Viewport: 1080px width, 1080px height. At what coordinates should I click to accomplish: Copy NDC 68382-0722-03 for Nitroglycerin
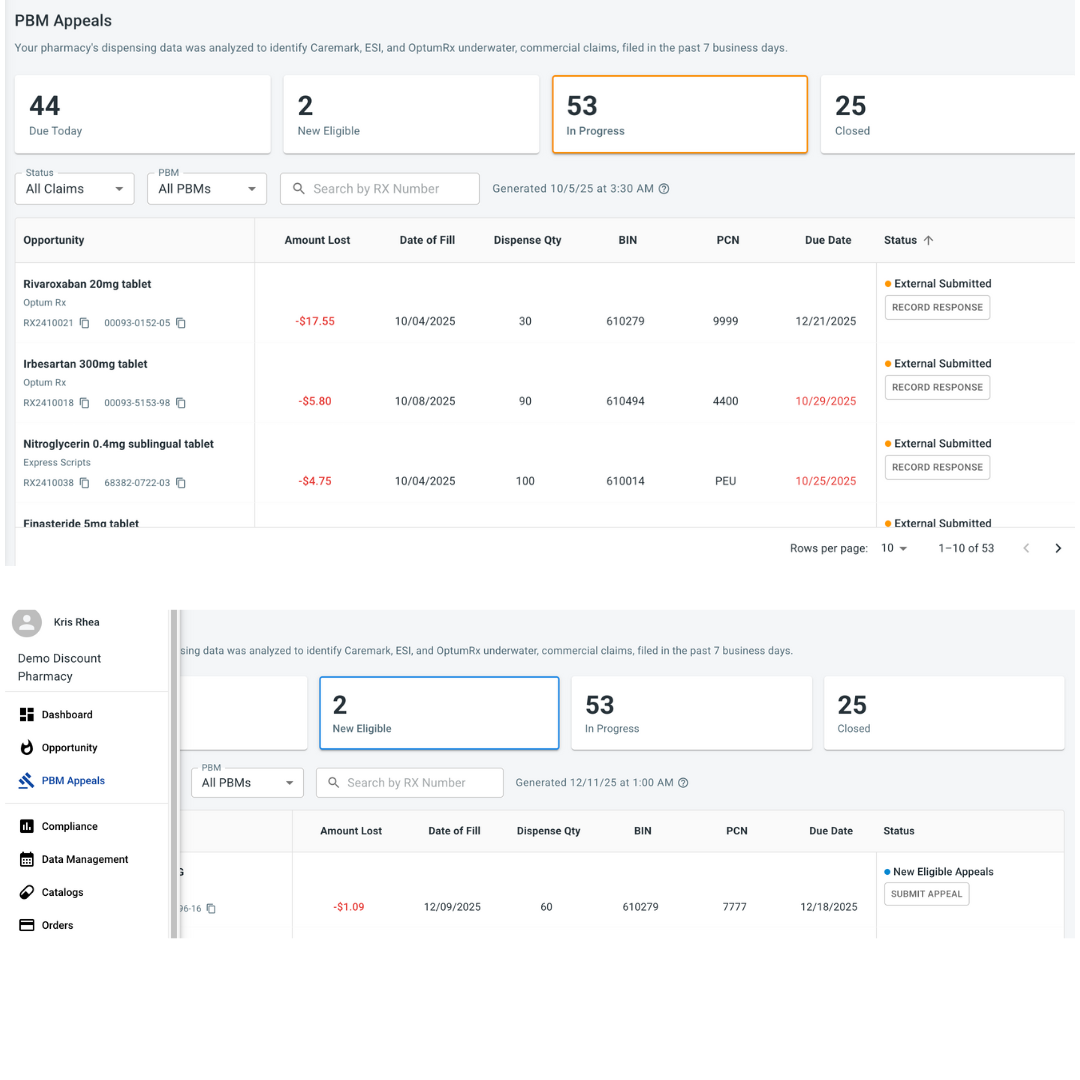click(x=181, y=483)
